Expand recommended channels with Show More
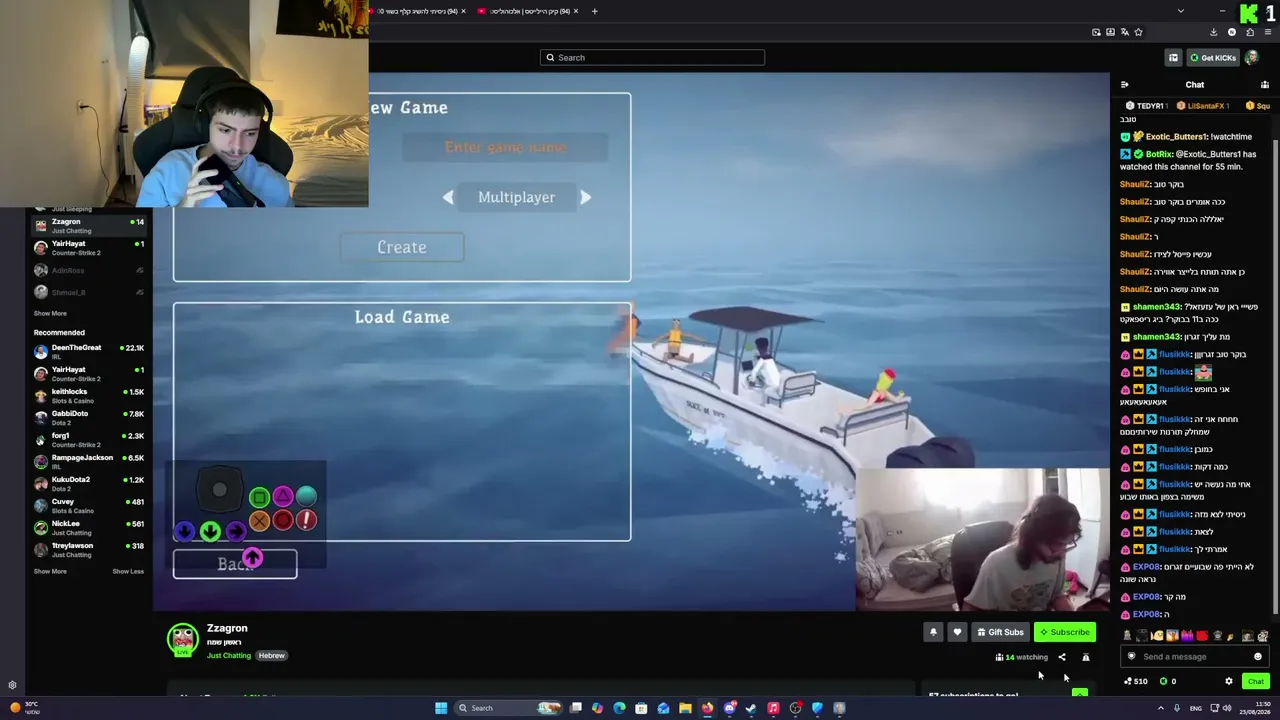Viewport: 1280px width, 720px height. coord(50,571)
